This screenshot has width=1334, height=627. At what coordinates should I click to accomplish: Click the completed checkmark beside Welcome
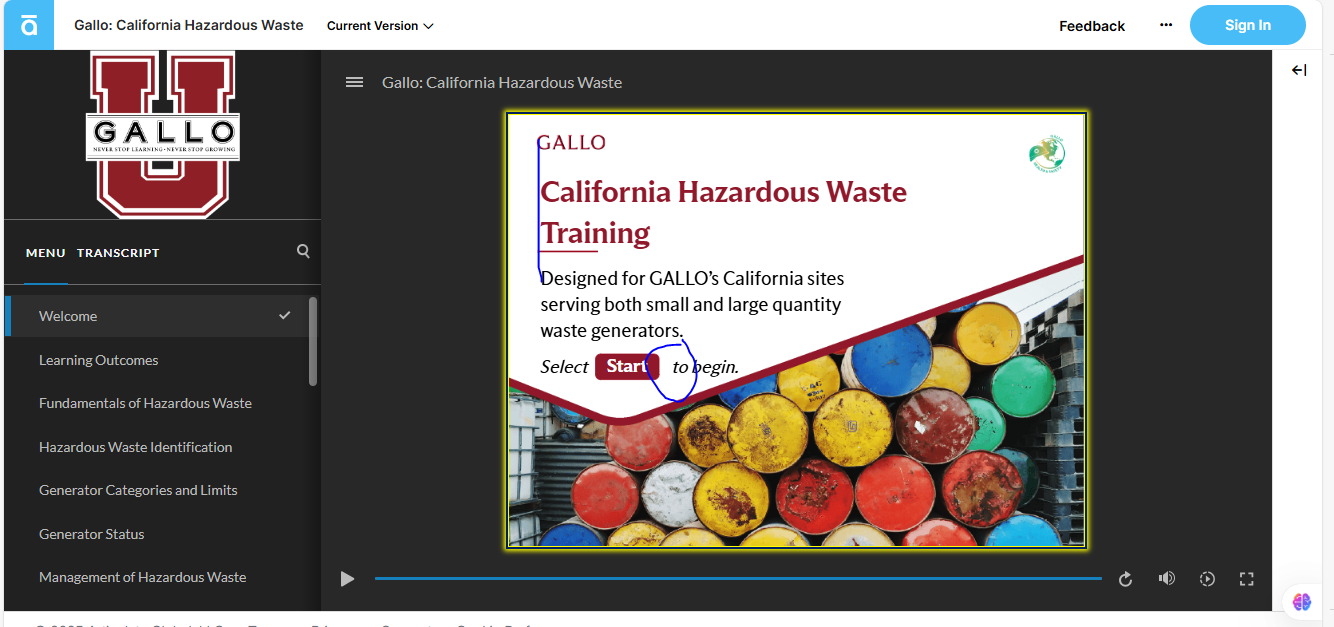(285, 316)
